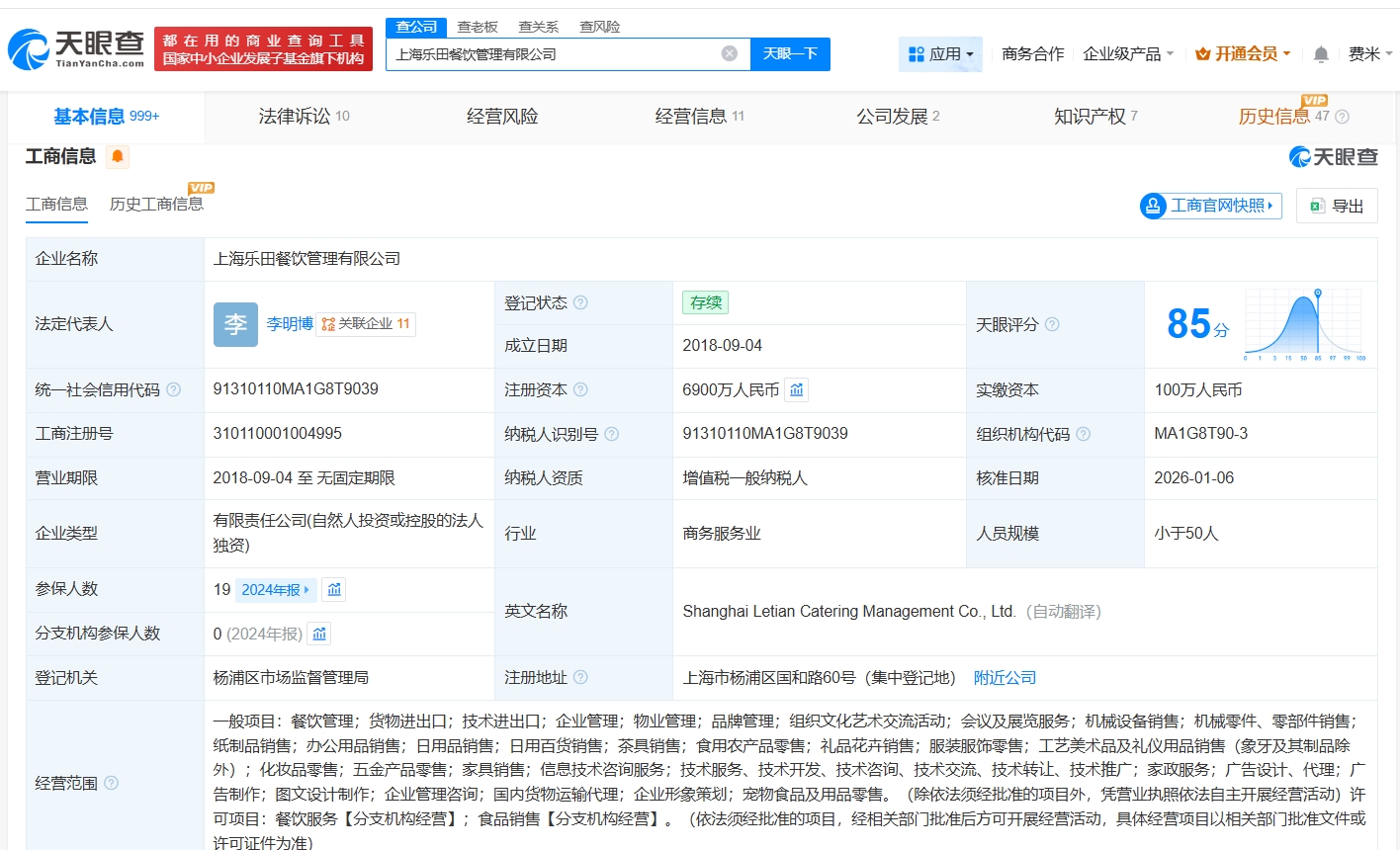Select the 知识产权 tab

pos(1094,117)
